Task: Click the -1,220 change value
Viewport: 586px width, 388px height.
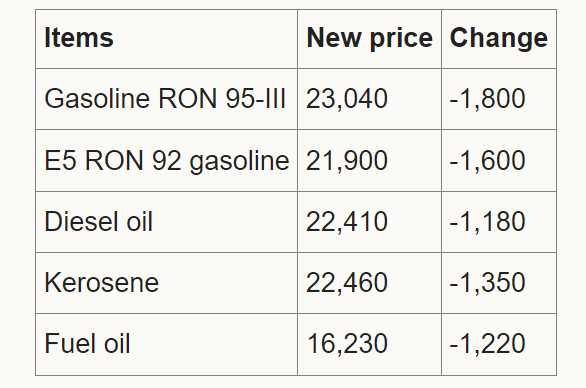Action: point(487,344)
